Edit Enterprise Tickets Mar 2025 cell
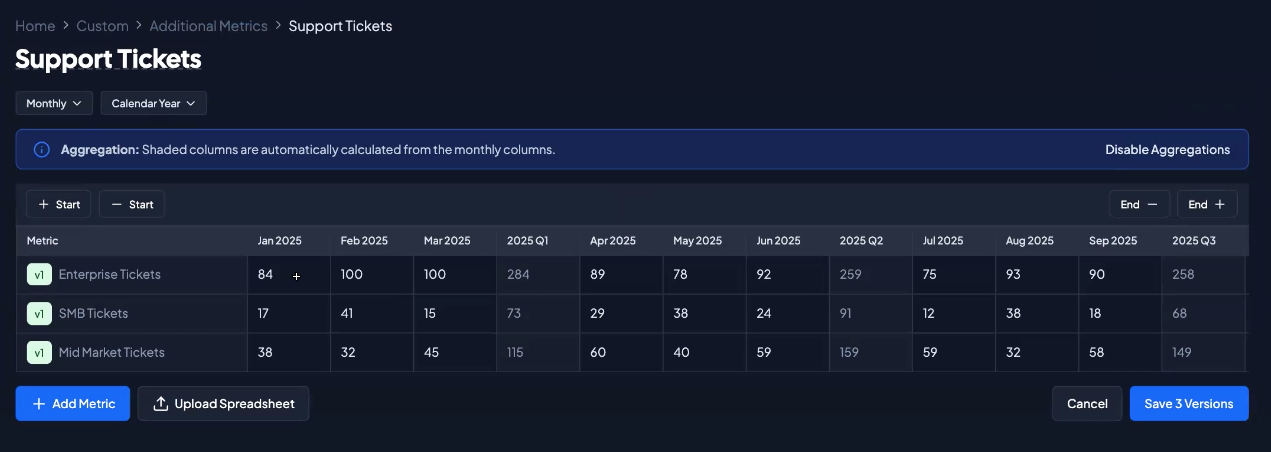Screen dimensions: 1271x452 point(455,275)
